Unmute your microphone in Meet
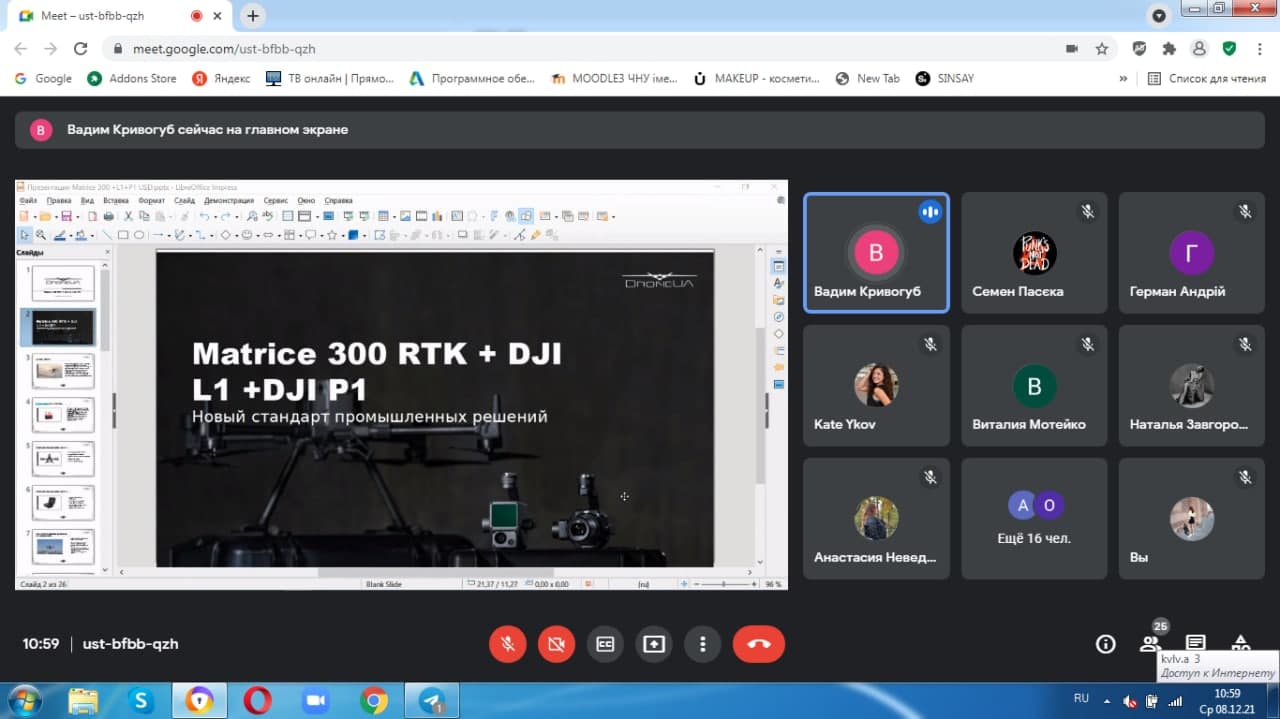Image resolution: width=1280 pixels, height=719 pixels. click(x=508, y=644)
